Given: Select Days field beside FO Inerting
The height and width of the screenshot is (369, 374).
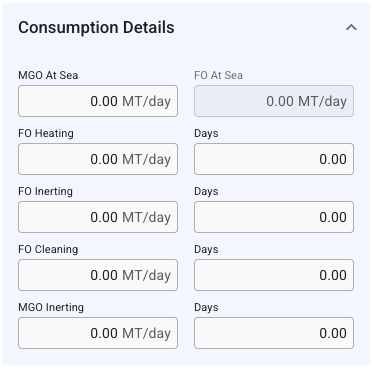Looking at the screenshot, I should click(x=274, y=217).
